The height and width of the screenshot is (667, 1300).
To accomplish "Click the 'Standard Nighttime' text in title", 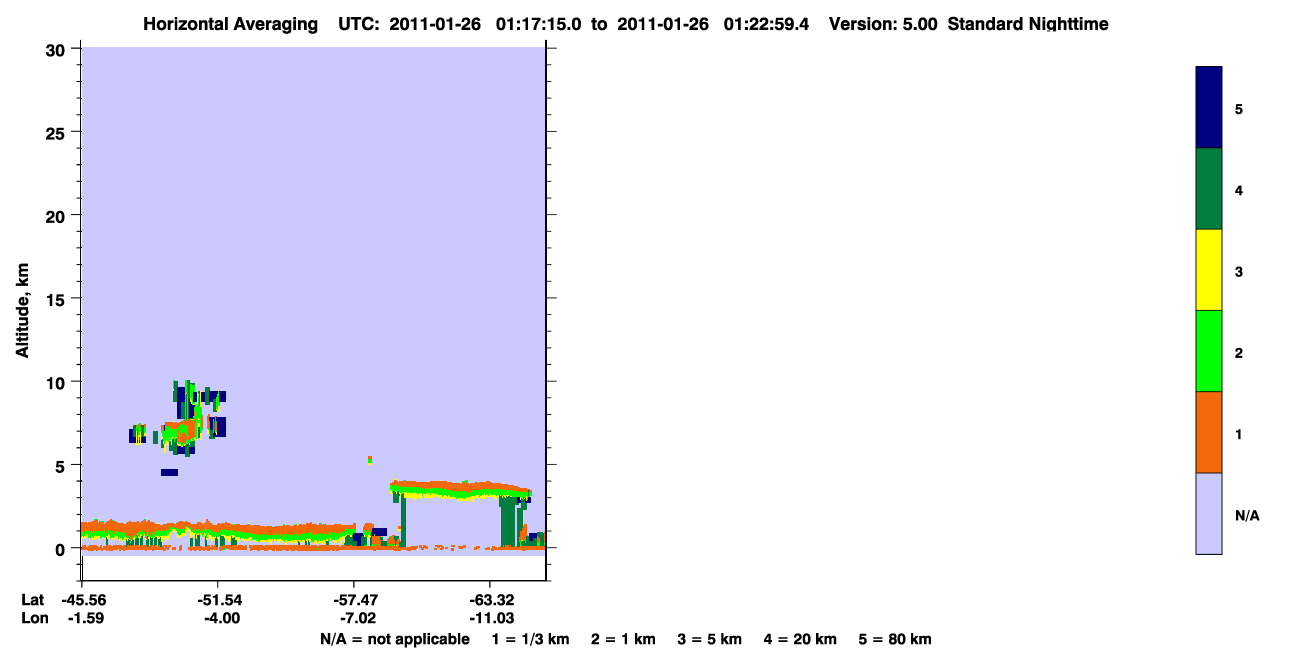I will [1028, 24].
